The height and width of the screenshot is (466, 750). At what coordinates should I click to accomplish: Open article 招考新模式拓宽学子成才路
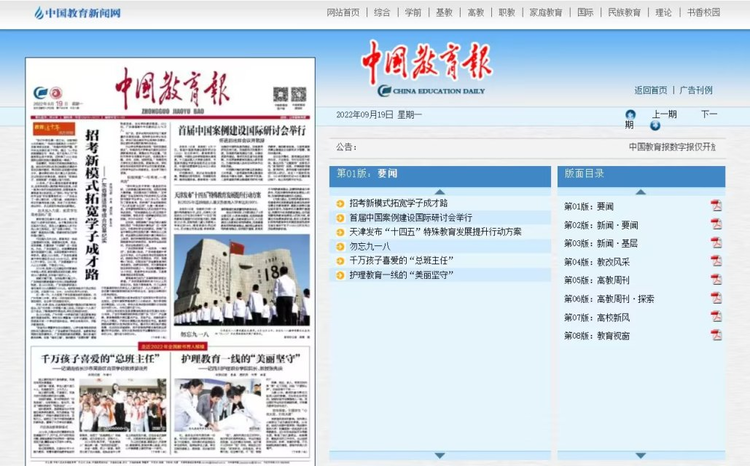pyautogui.click(x=398, y=203)
